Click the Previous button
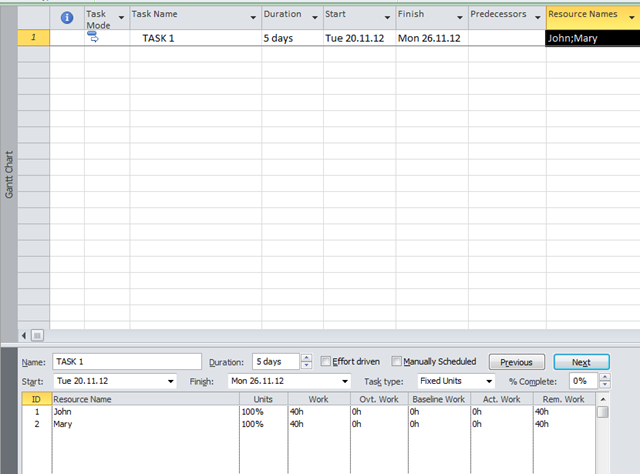This screenshot has width=640, height=474. [x=516, y=362]
